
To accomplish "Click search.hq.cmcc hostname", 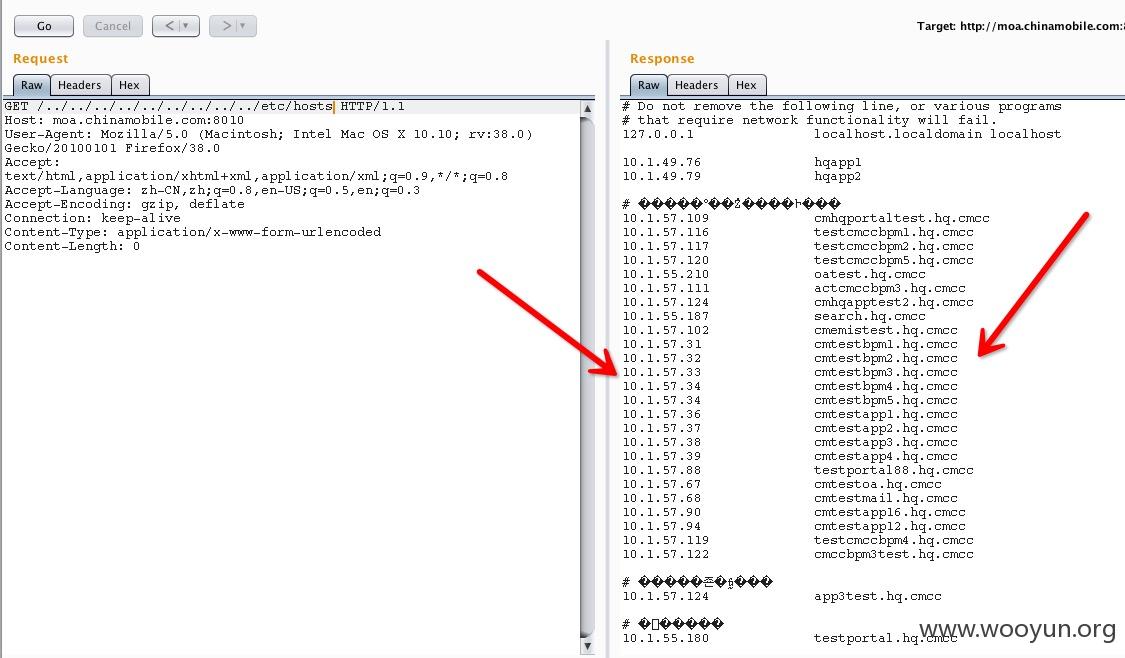I will click(x=870, y=316).
